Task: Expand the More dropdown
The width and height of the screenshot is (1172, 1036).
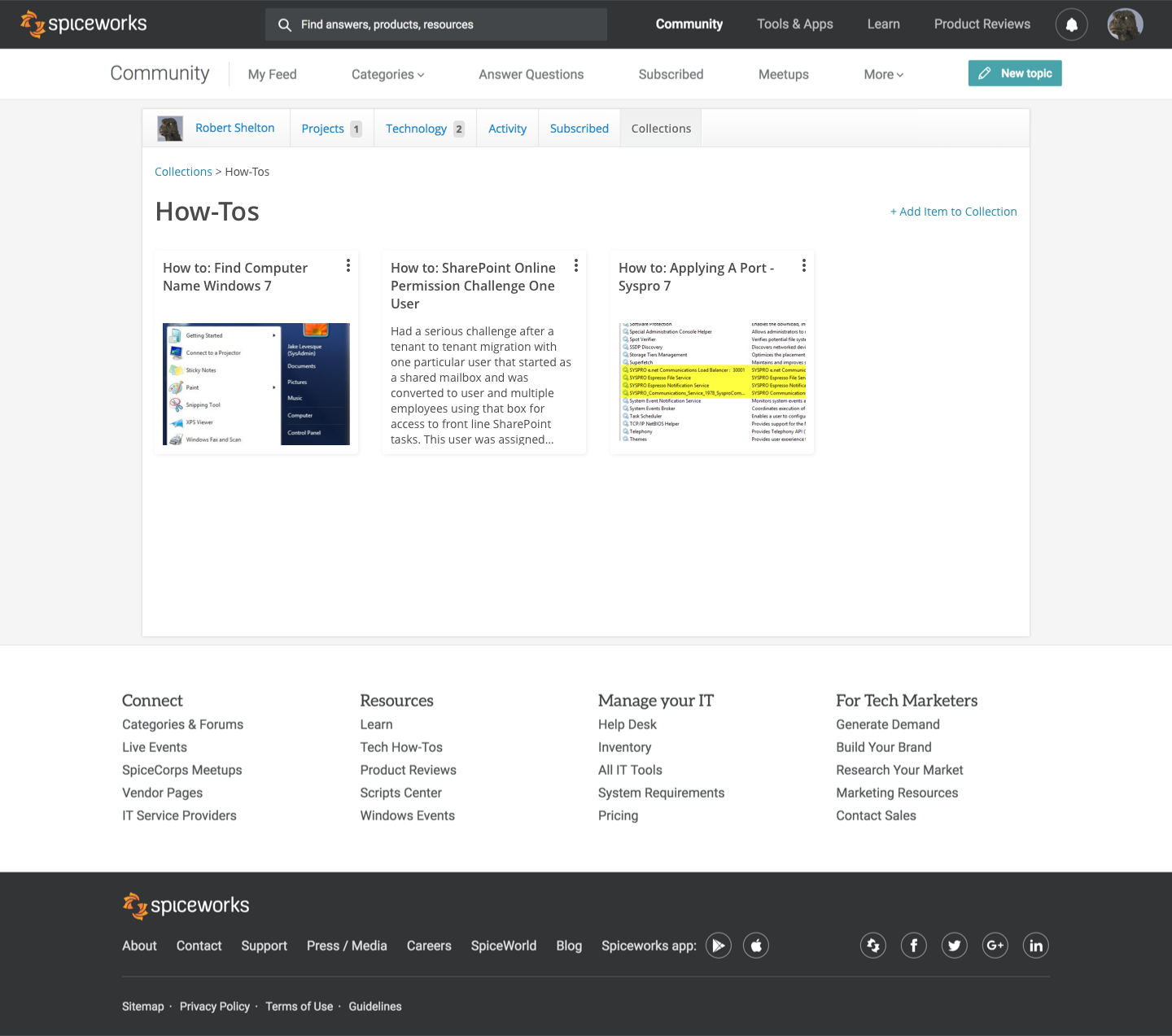Action: [x=884, y=74]
